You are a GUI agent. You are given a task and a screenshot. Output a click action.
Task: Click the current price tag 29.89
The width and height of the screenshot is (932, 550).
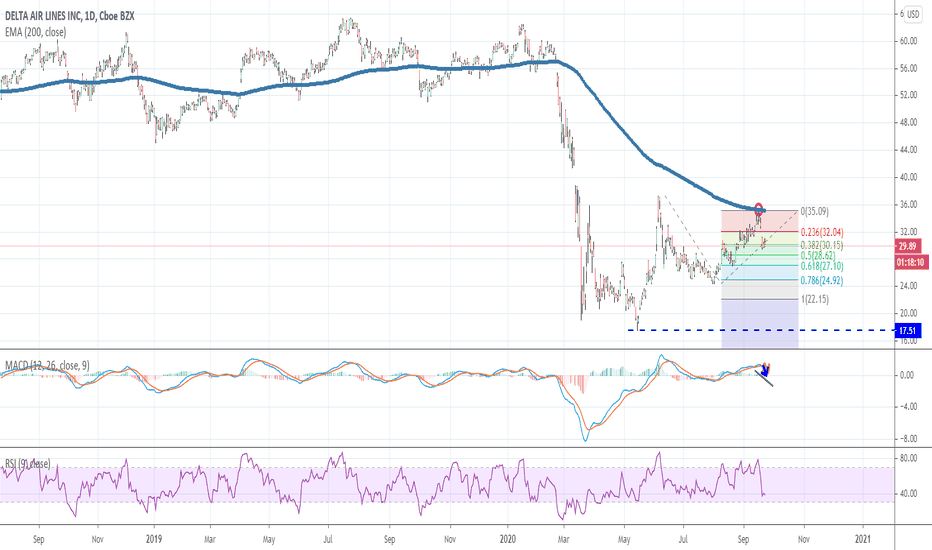click(x=907, y=246)
